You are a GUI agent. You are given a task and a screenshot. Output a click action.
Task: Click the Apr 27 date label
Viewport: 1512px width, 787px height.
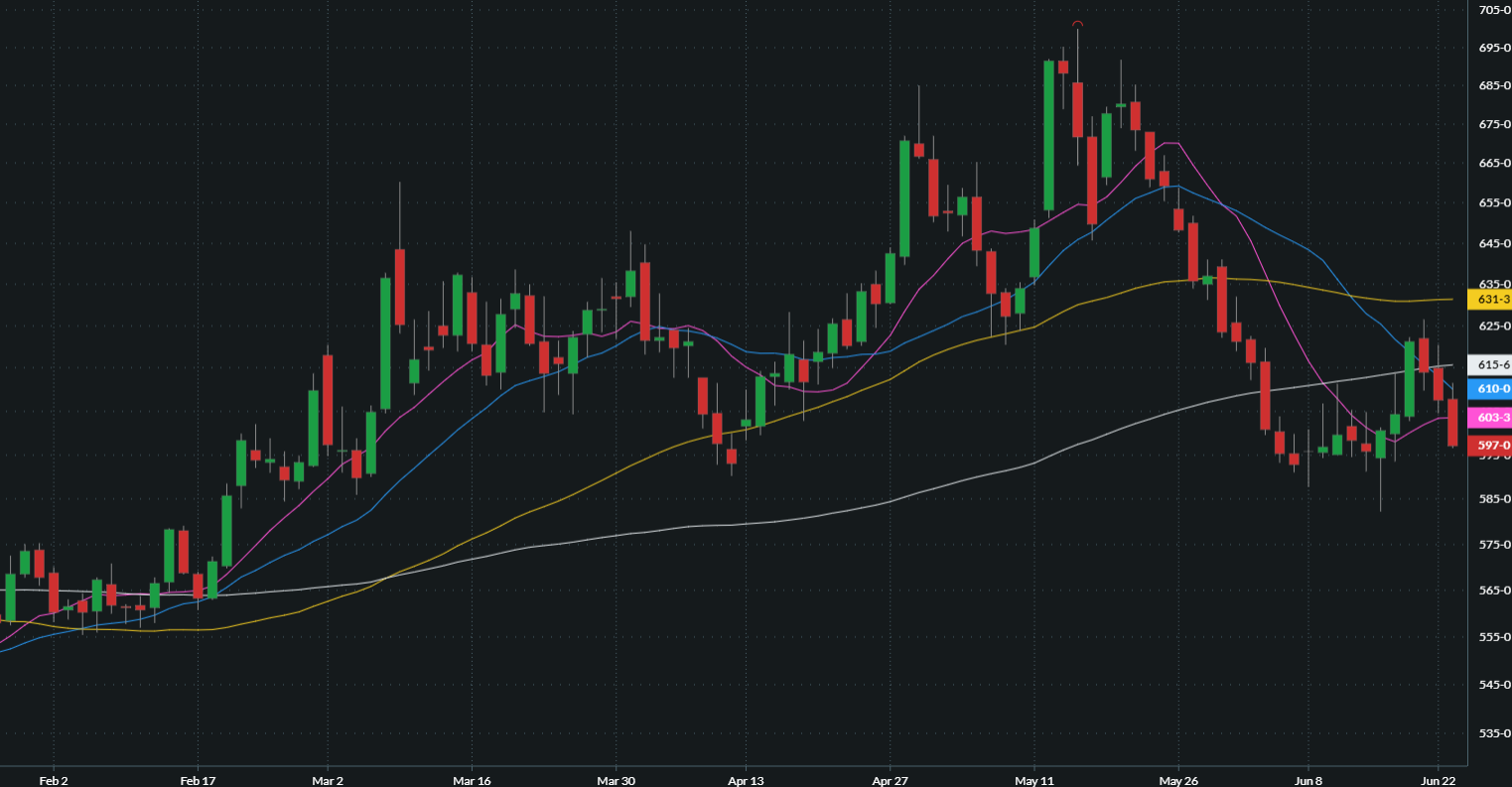(890, 780)
